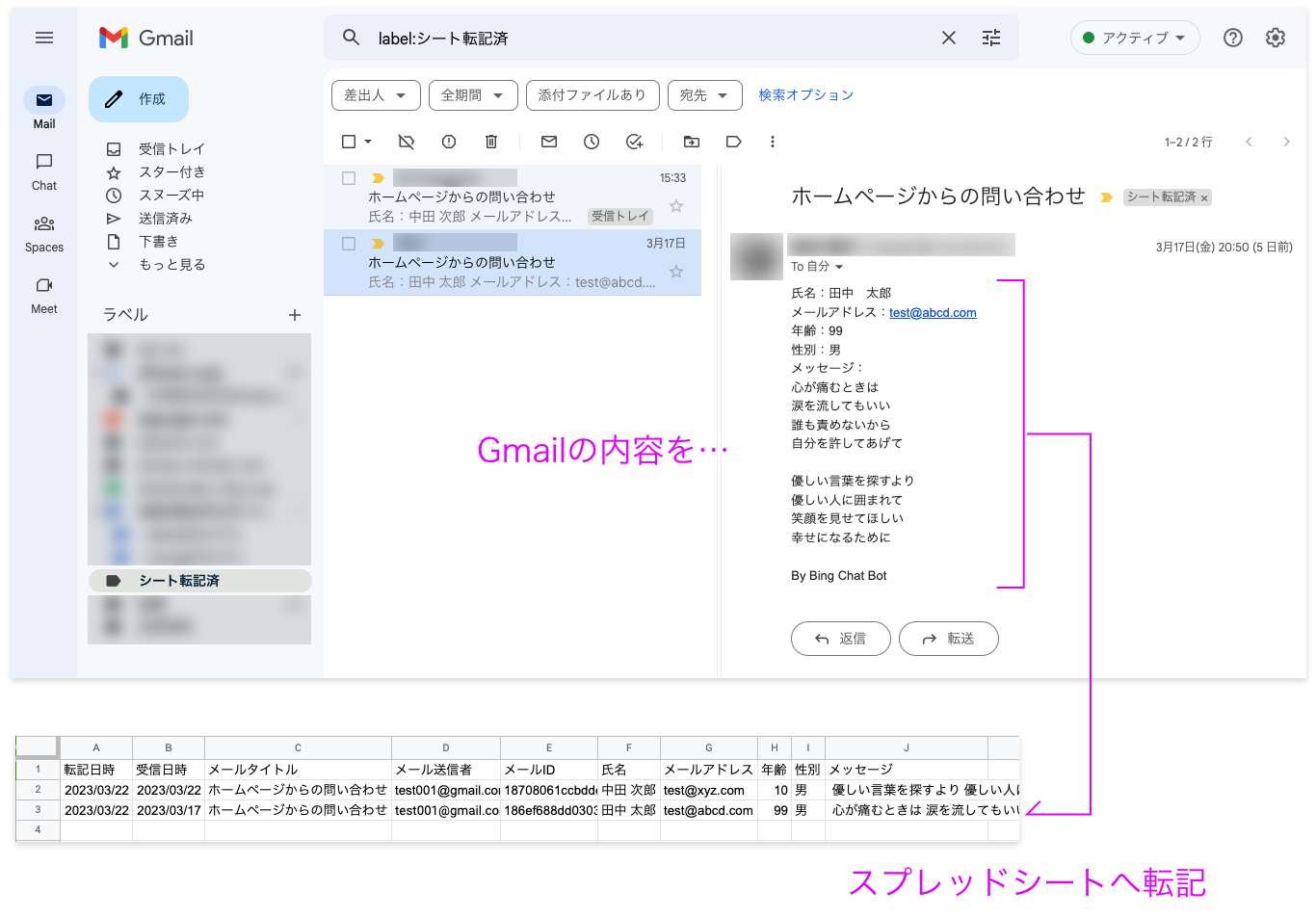Move the conversation using the folder icon
Screen dimensions: 1316x917
pyautogui.click(x=692, y=142)
